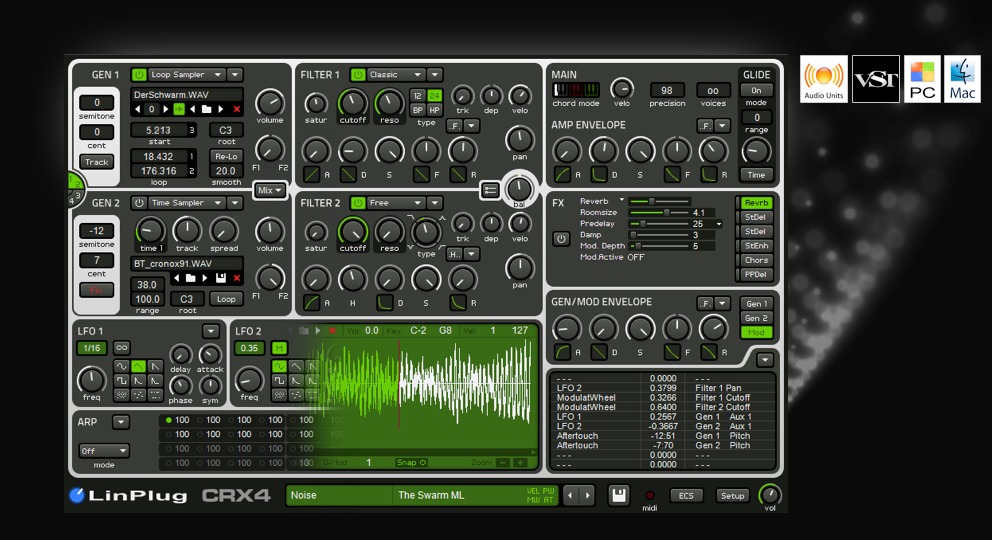Toggle GEN 1 power button
992x540 pixels.
(x=139, y=75)
